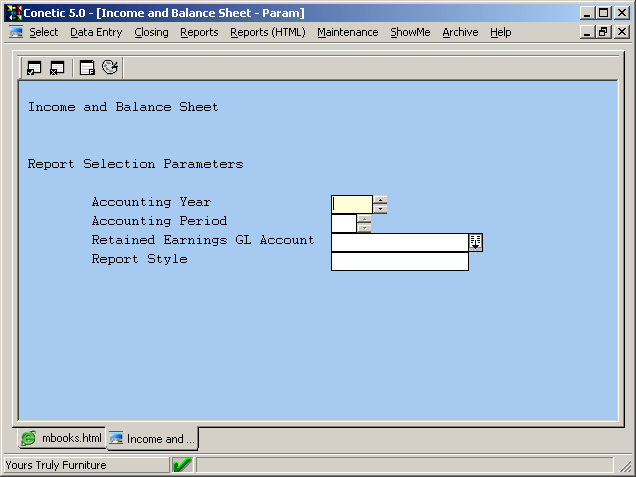The height and width of the screenshot is (477, 636).
Task: Click the cancel form icon with X
Action: (x=57, y=68)
